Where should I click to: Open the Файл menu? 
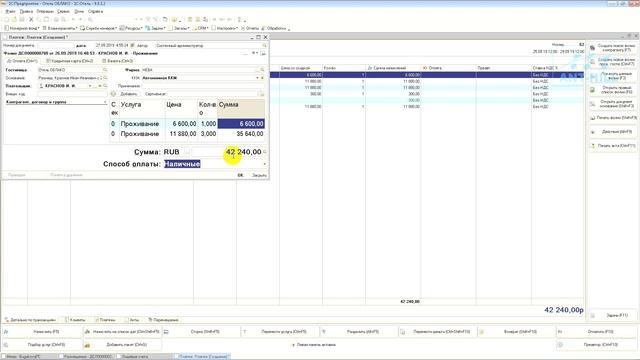point(10,11)
